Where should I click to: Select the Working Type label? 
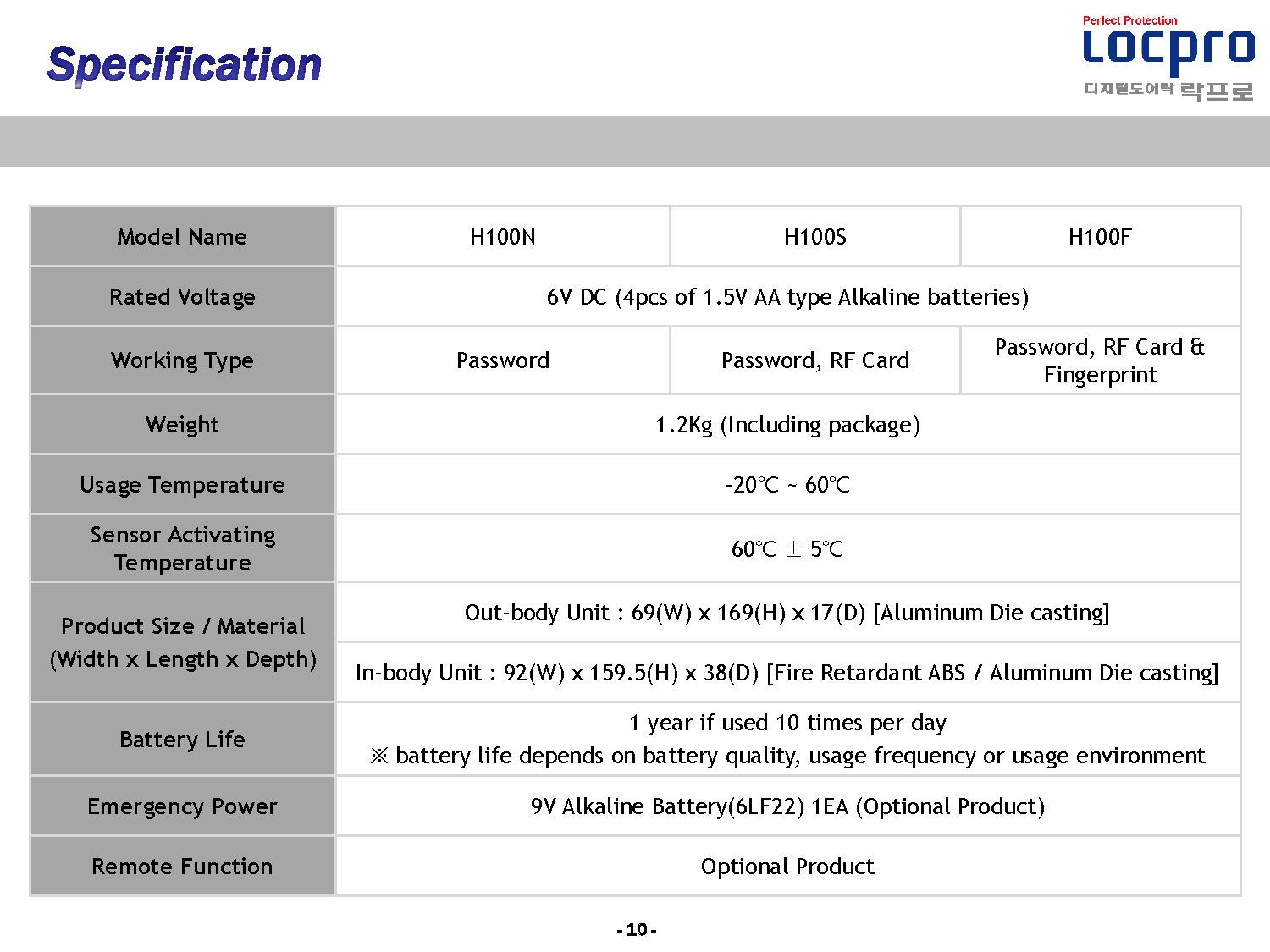point(182,360)
